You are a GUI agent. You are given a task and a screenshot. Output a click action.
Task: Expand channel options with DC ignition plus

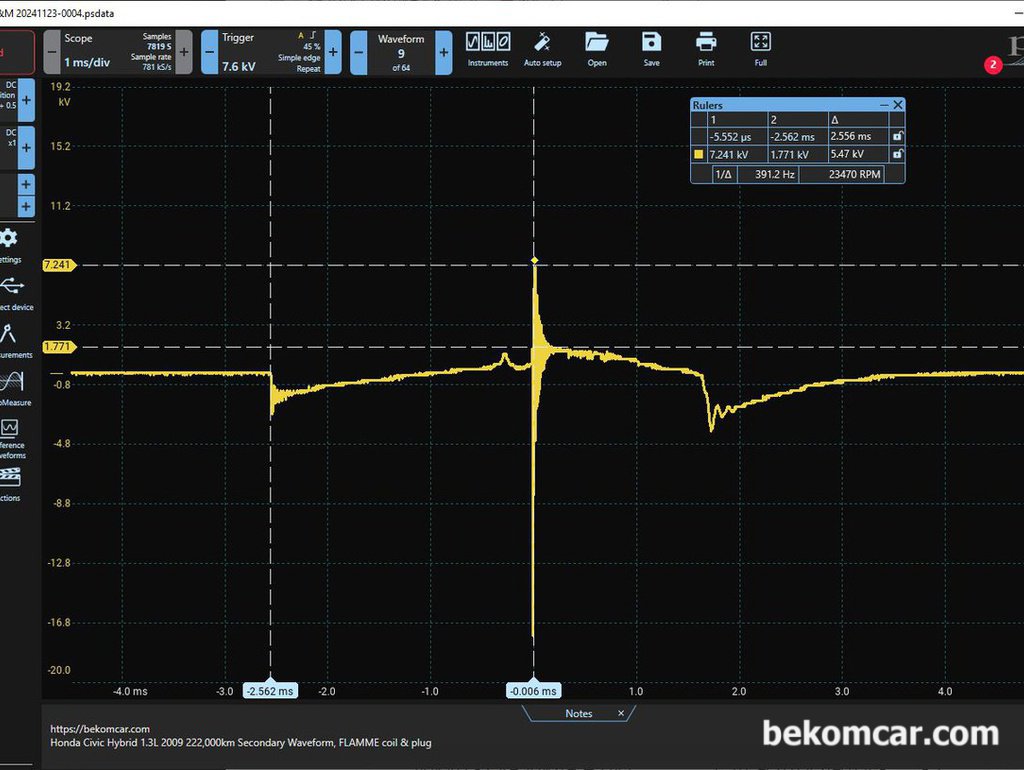26,100
